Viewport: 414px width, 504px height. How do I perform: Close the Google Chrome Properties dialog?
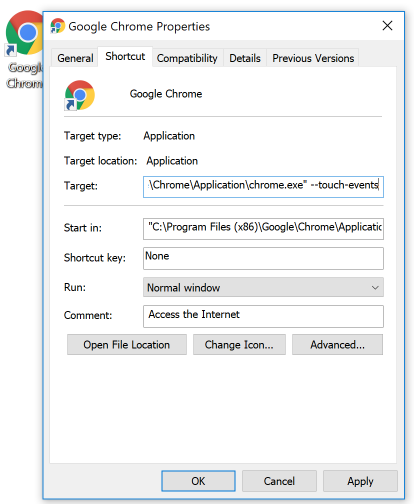pyautogui.click(x=387, y=26)
